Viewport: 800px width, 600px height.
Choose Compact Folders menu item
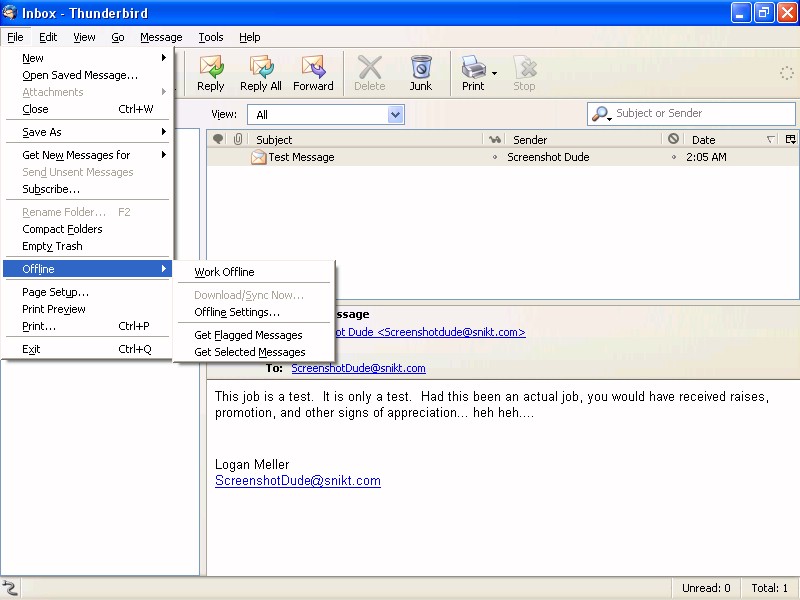(88, 229)
